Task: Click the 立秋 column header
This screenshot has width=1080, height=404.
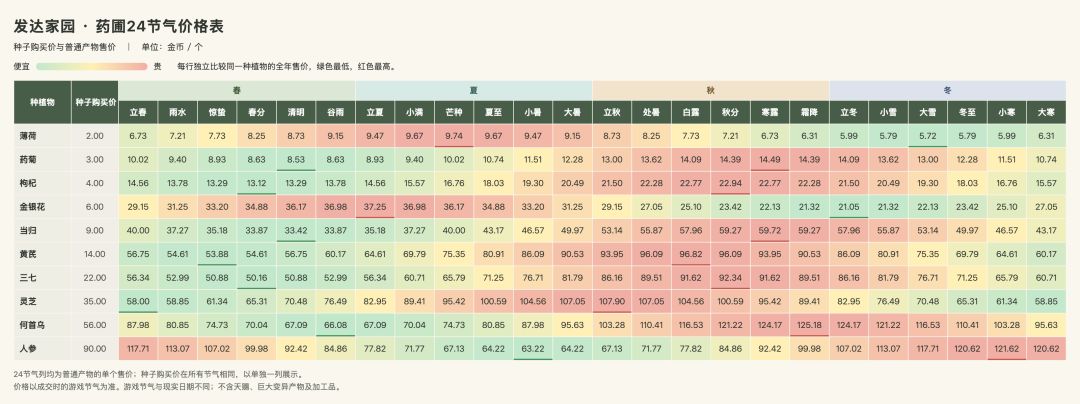Action: point(612,112)
